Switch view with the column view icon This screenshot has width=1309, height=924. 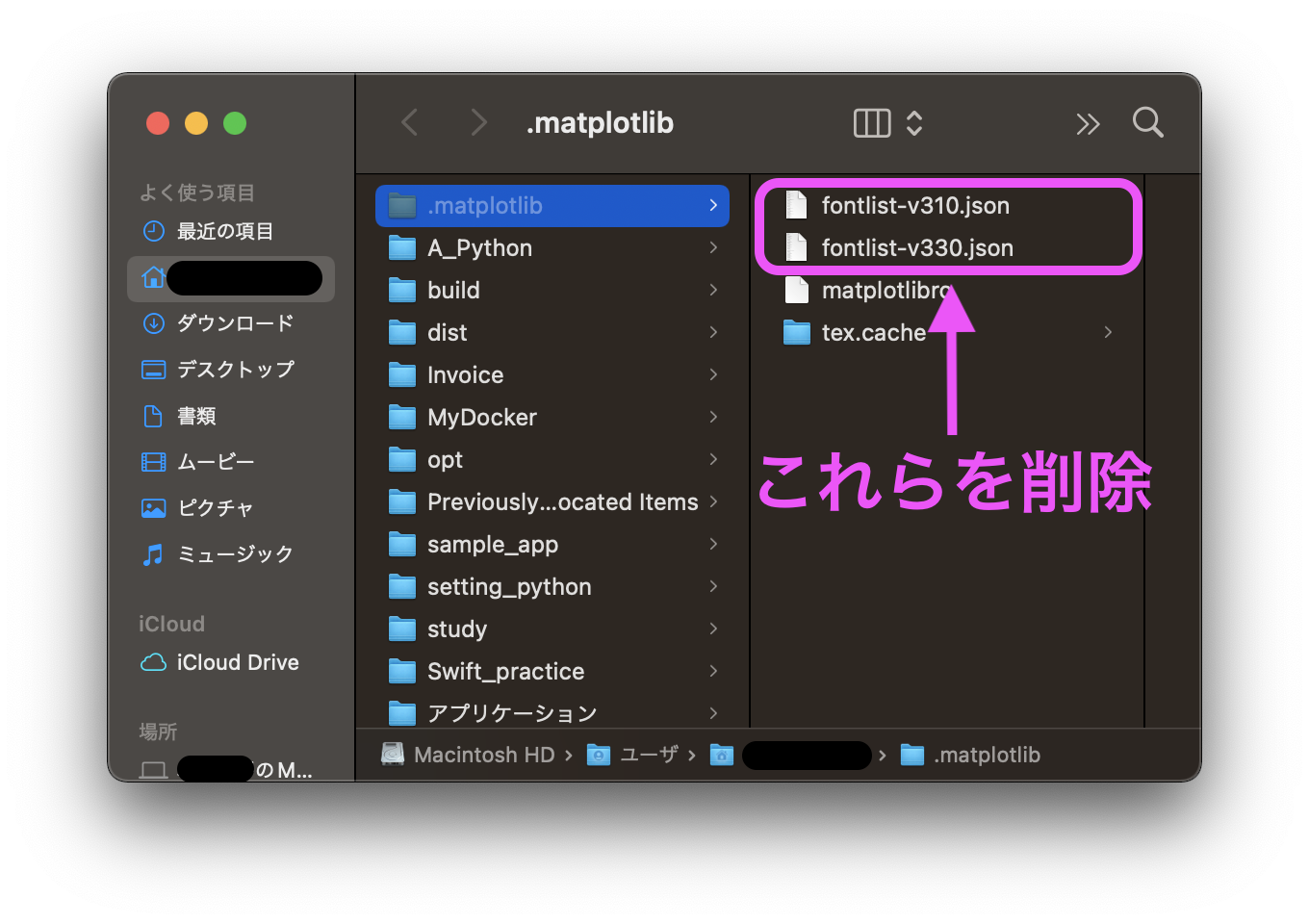[x=872, y=123]
